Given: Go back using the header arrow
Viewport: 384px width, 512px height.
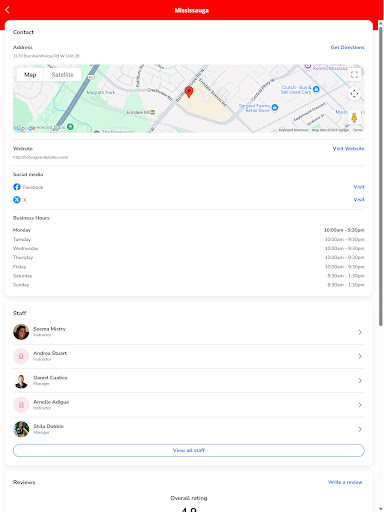Looking at the screenshot, I should pyautogui.click(x=7, y=10).
